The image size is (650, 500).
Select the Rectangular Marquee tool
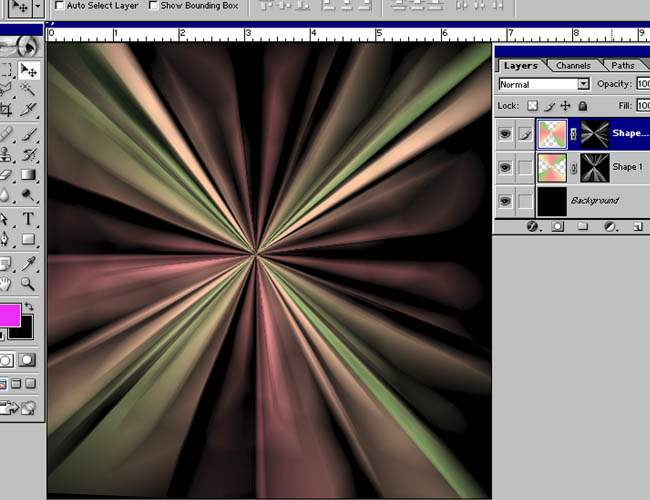click(x=6, y=70)
